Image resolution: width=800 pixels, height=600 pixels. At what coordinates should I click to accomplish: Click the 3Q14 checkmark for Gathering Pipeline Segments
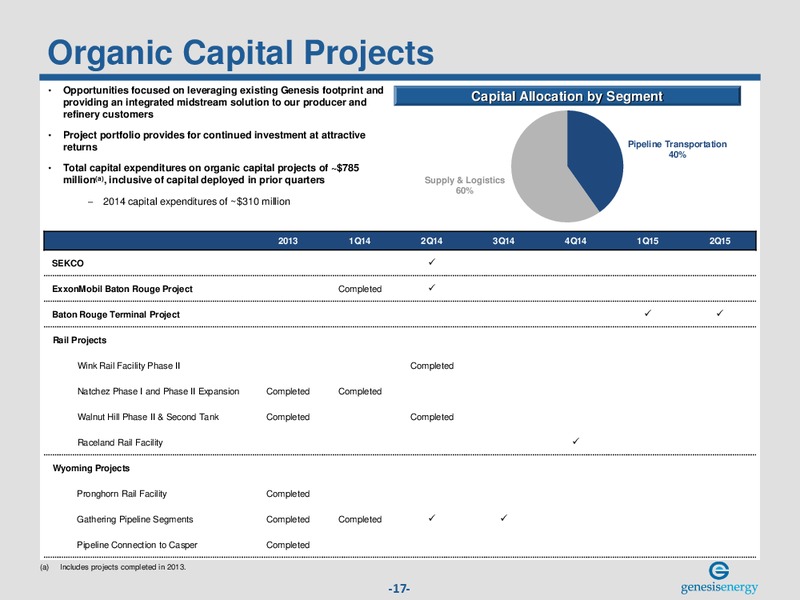point(504,518)
